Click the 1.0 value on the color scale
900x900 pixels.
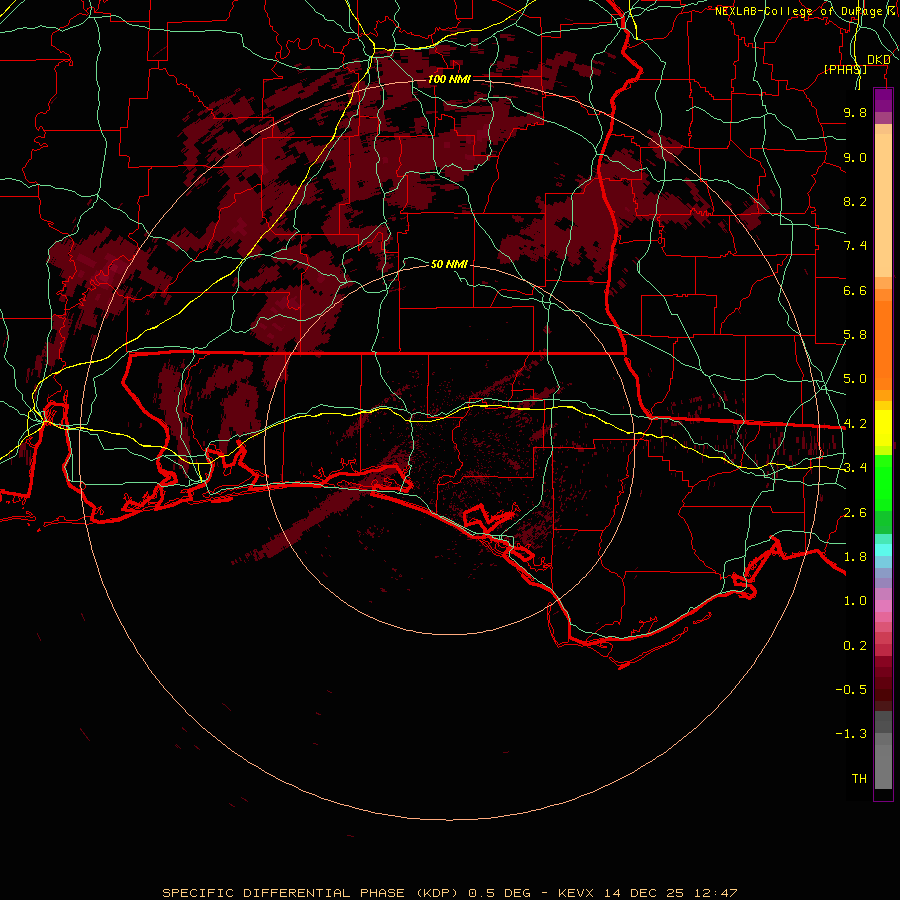[855, 601]
